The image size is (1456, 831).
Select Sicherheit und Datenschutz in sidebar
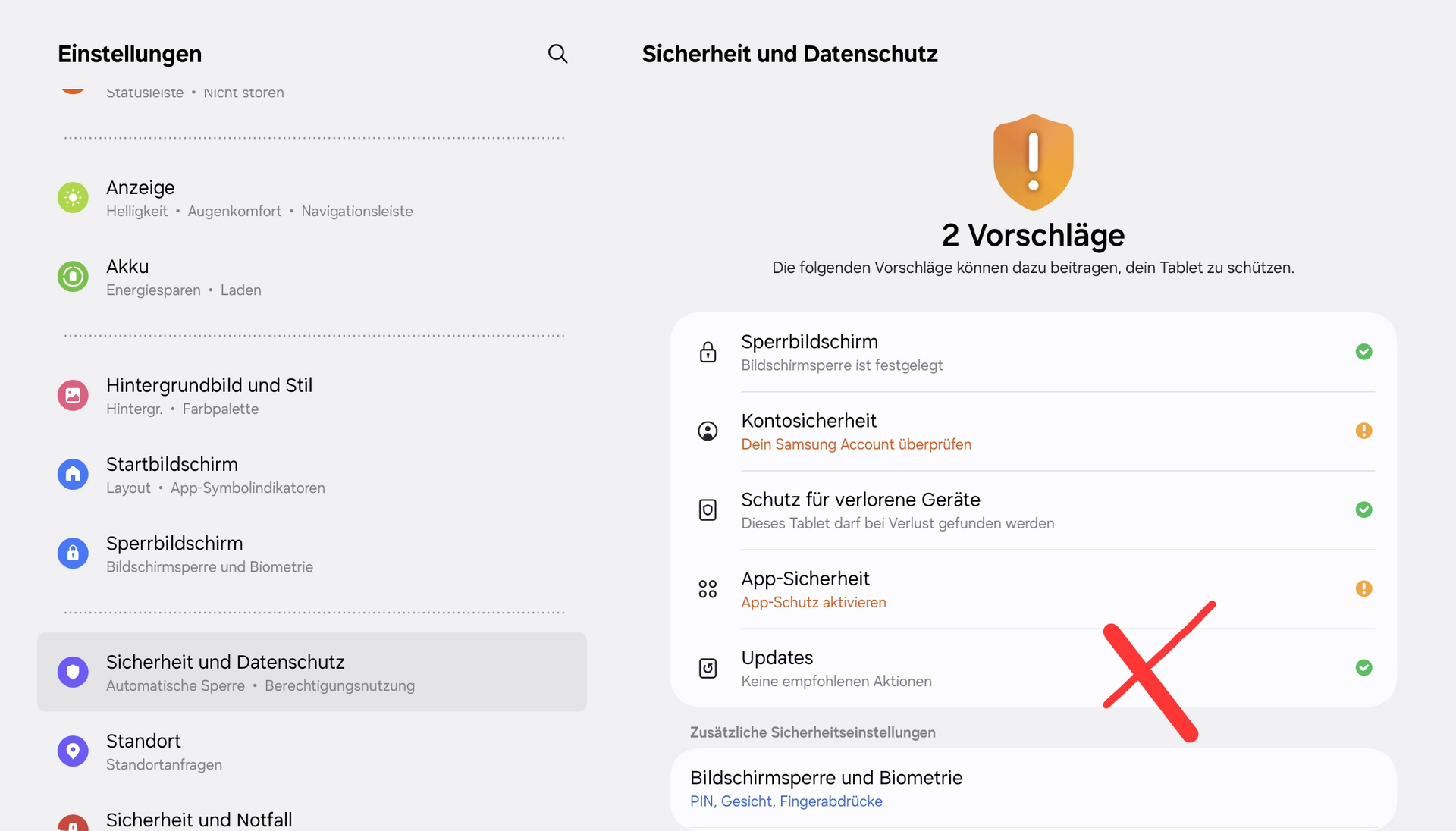312,672
